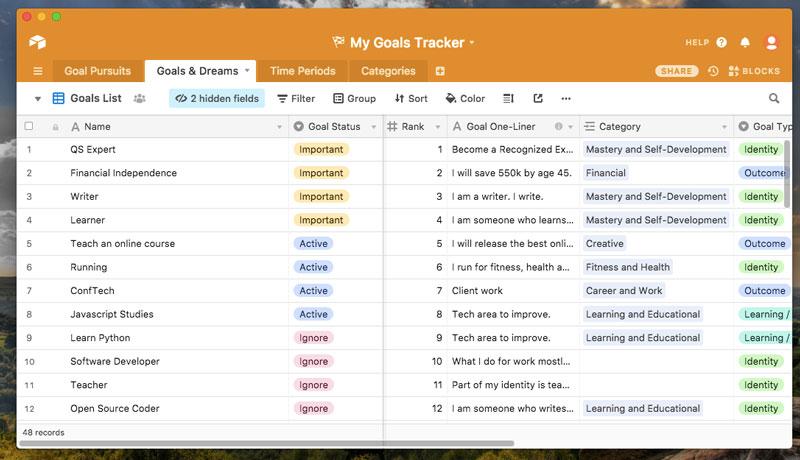Click the Filter button

point(296,99)
